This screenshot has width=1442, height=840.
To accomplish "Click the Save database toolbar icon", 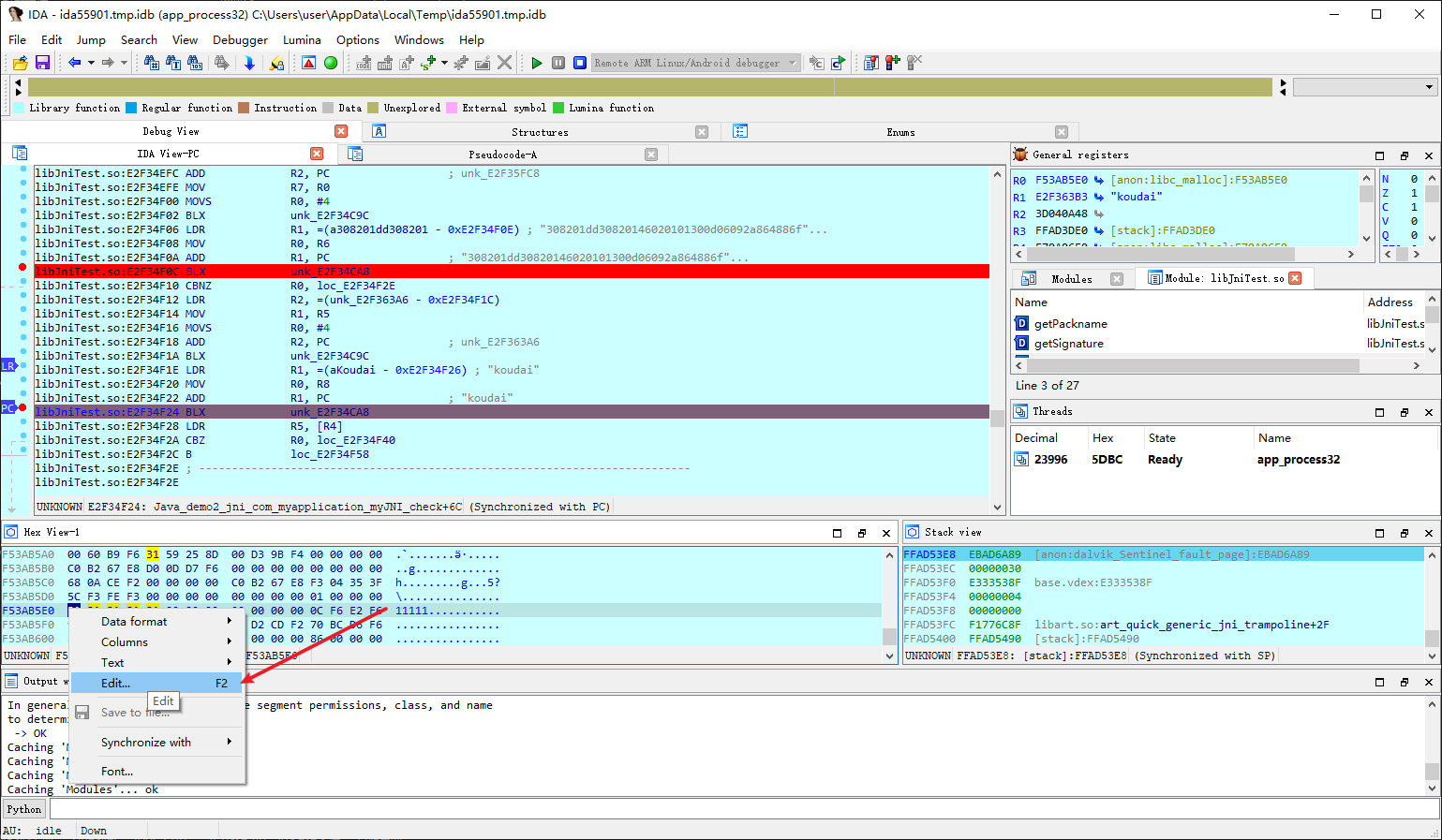I will point(42,63).
